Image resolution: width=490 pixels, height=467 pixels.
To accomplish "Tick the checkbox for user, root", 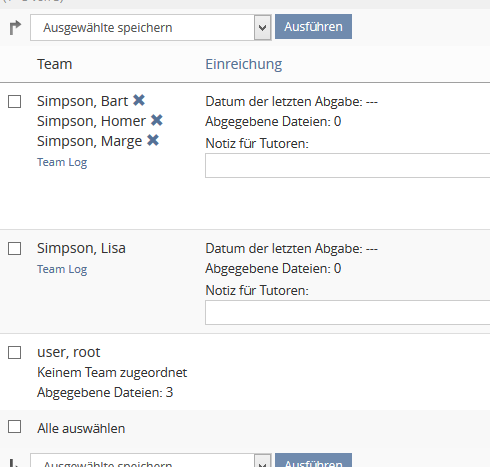I will 15,353.
